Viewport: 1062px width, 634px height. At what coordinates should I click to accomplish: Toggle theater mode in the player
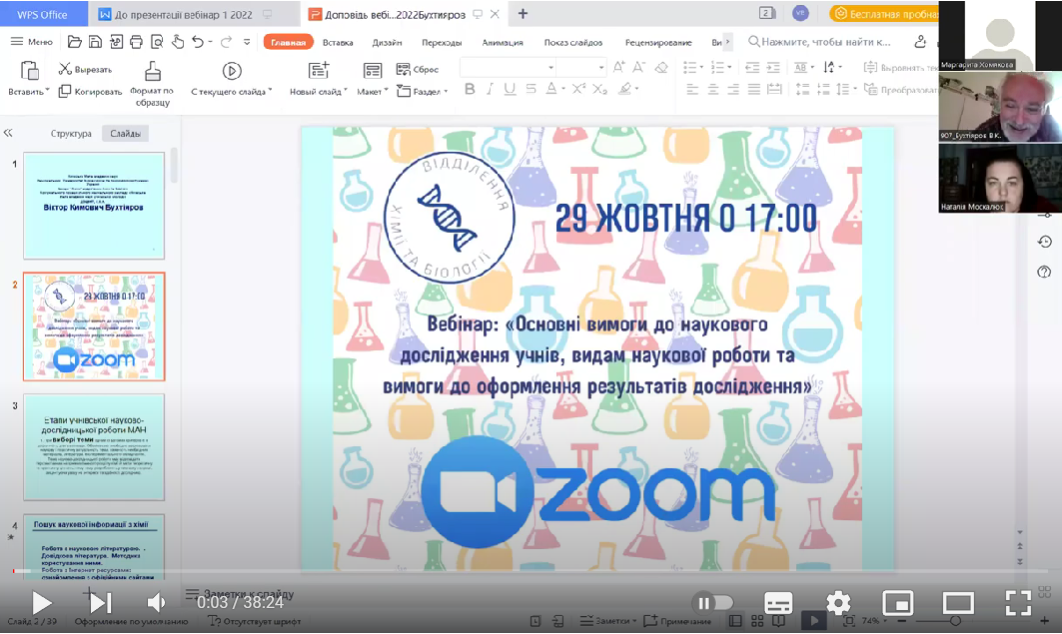[x=958, y=602]
